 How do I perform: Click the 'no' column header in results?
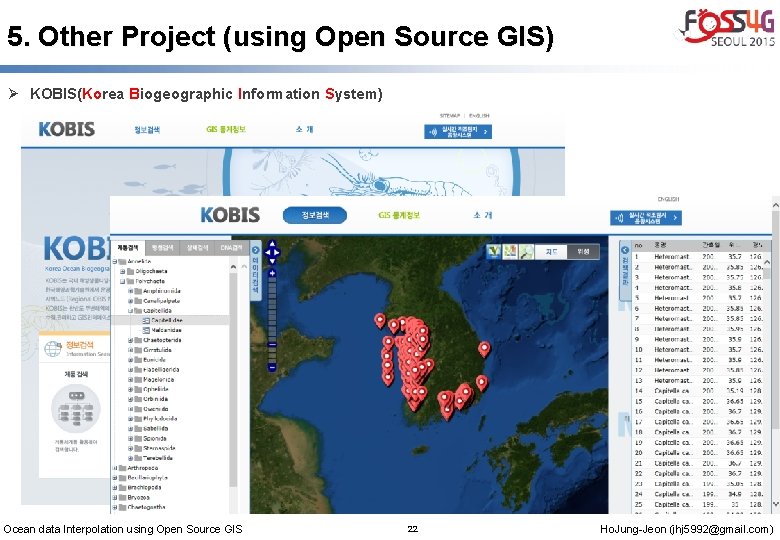pyautogui.click(x=639, y=245)
